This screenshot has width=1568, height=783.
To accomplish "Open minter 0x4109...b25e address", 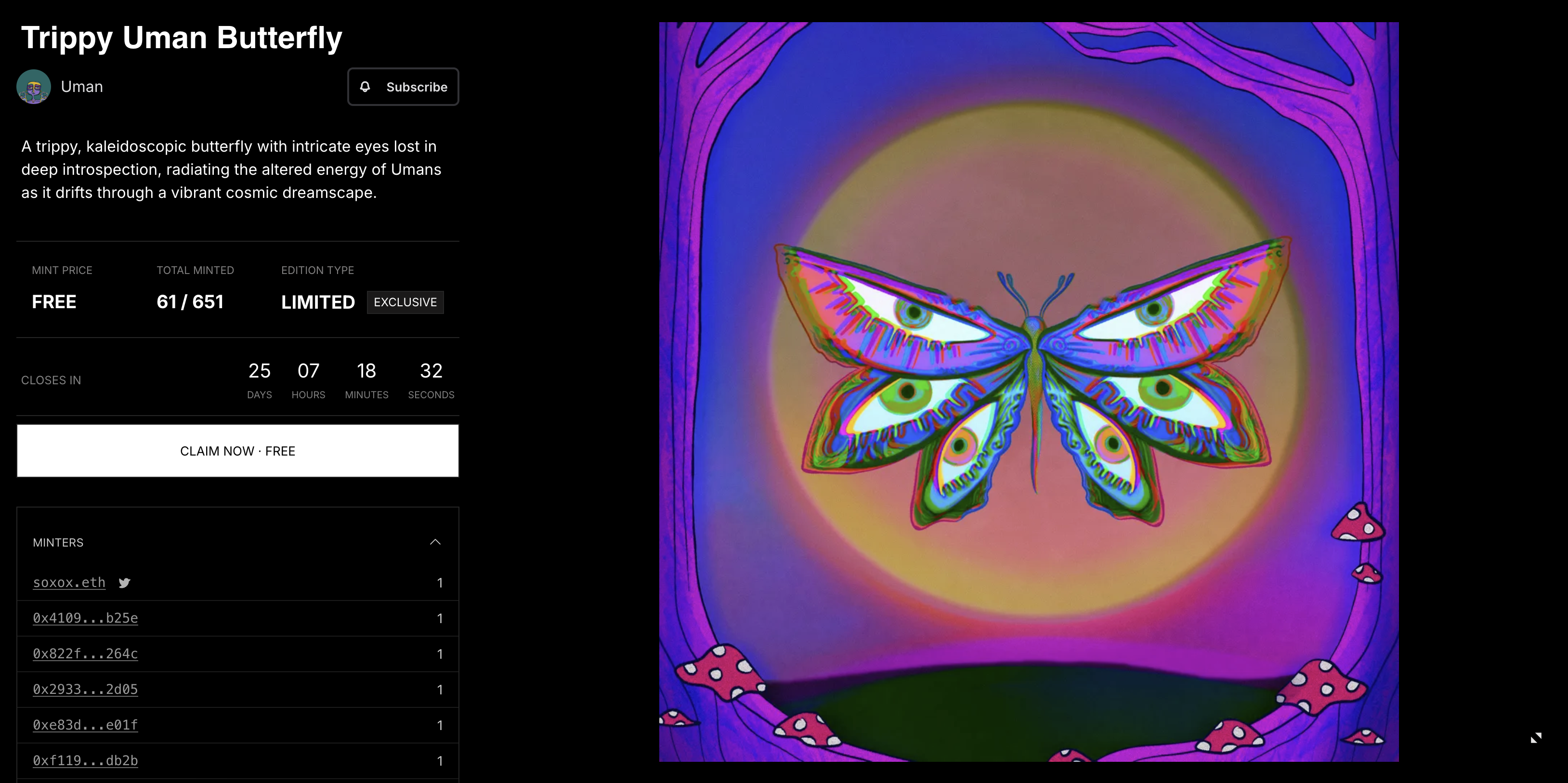I will tap(85, 618).
